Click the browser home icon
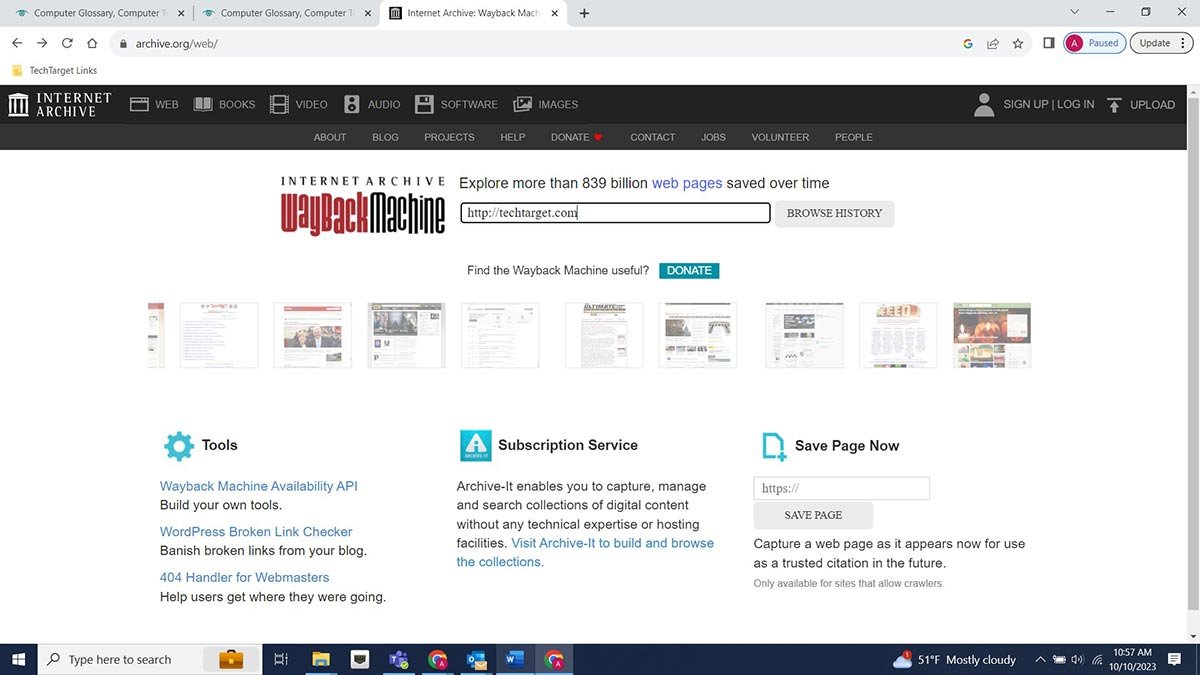This screenshot has width=1200, height=675. [x=92, y=43]
